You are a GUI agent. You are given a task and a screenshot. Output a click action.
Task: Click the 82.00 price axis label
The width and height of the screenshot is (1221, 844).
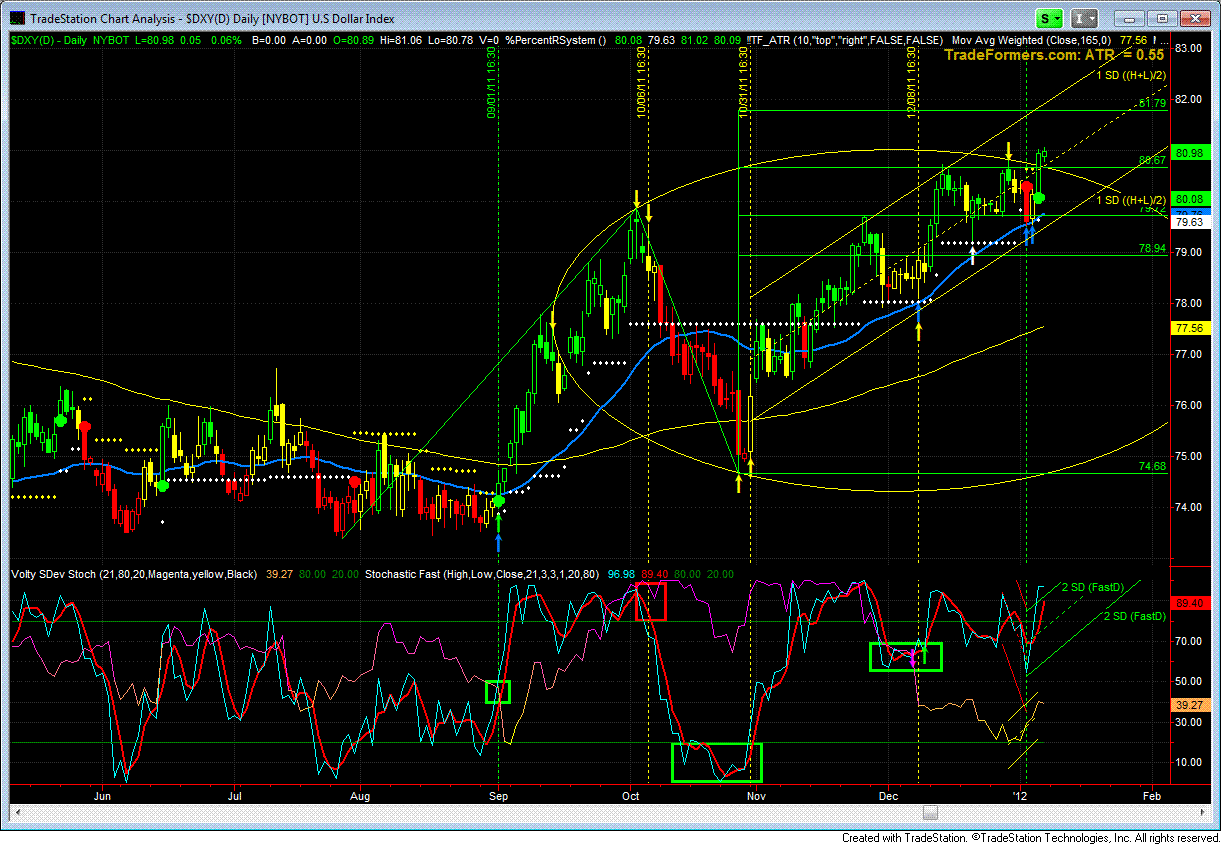pyautogui.click(x=1188, y=99)
